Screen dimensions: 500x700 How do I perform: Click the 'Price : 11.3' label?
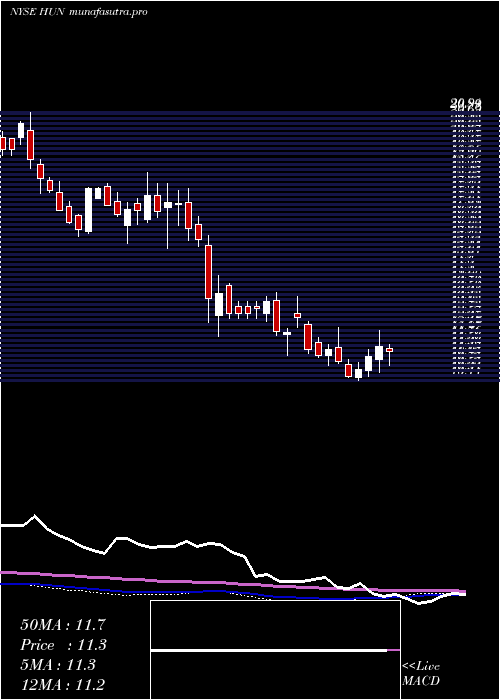(x=63, y=645)
